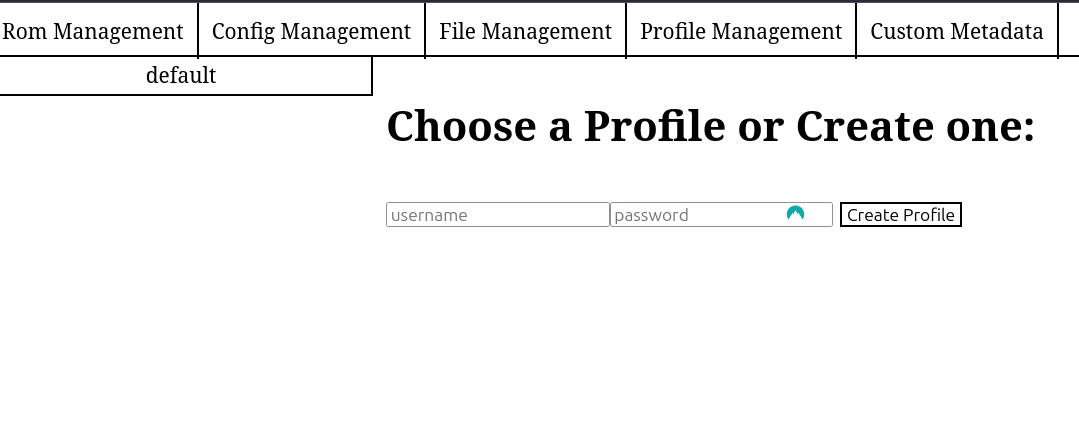This screenshot has width=1079, height=434.
Task: Open the Rom Management tab
Action: (93, 31)
